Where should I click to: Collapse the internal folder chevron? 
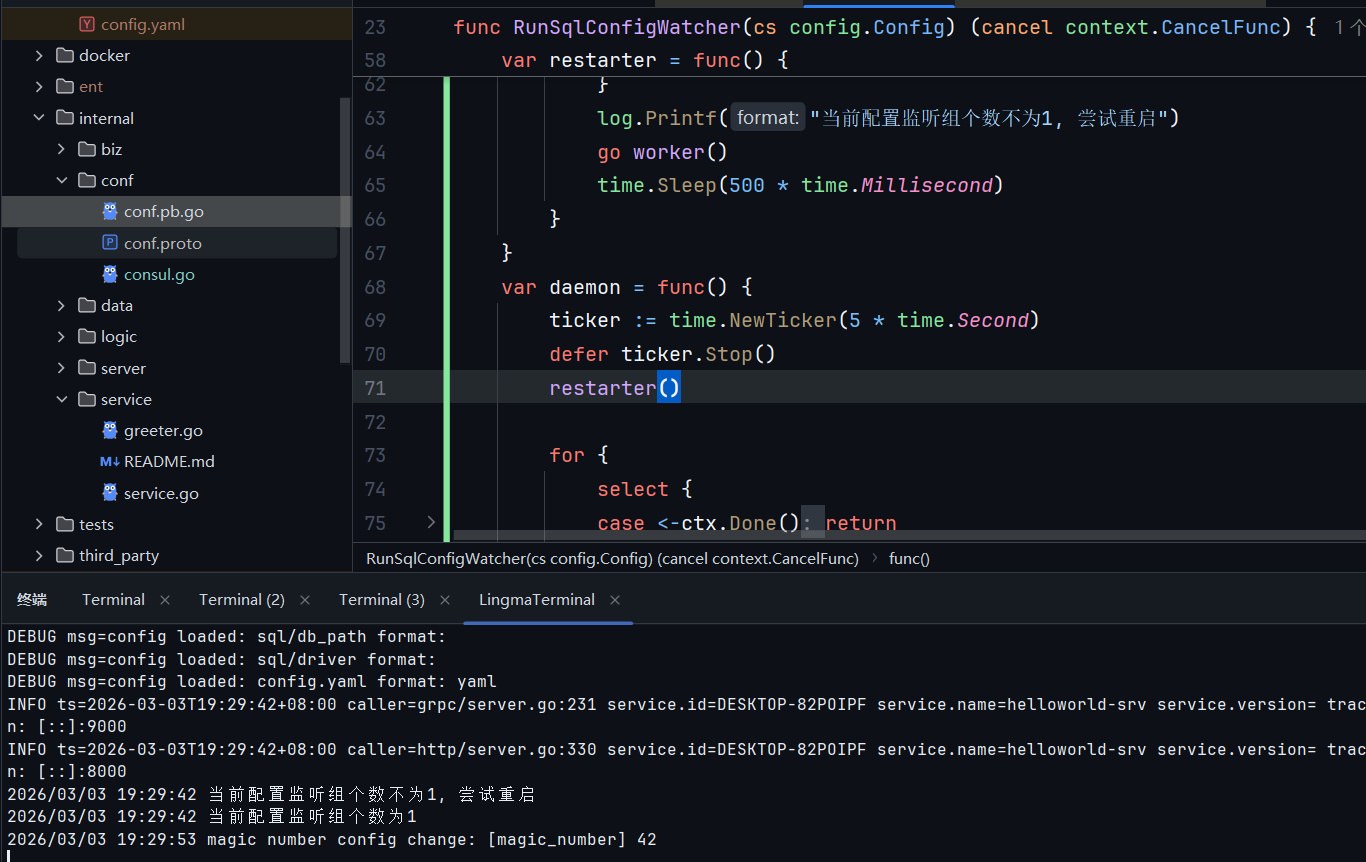point(39,118)
